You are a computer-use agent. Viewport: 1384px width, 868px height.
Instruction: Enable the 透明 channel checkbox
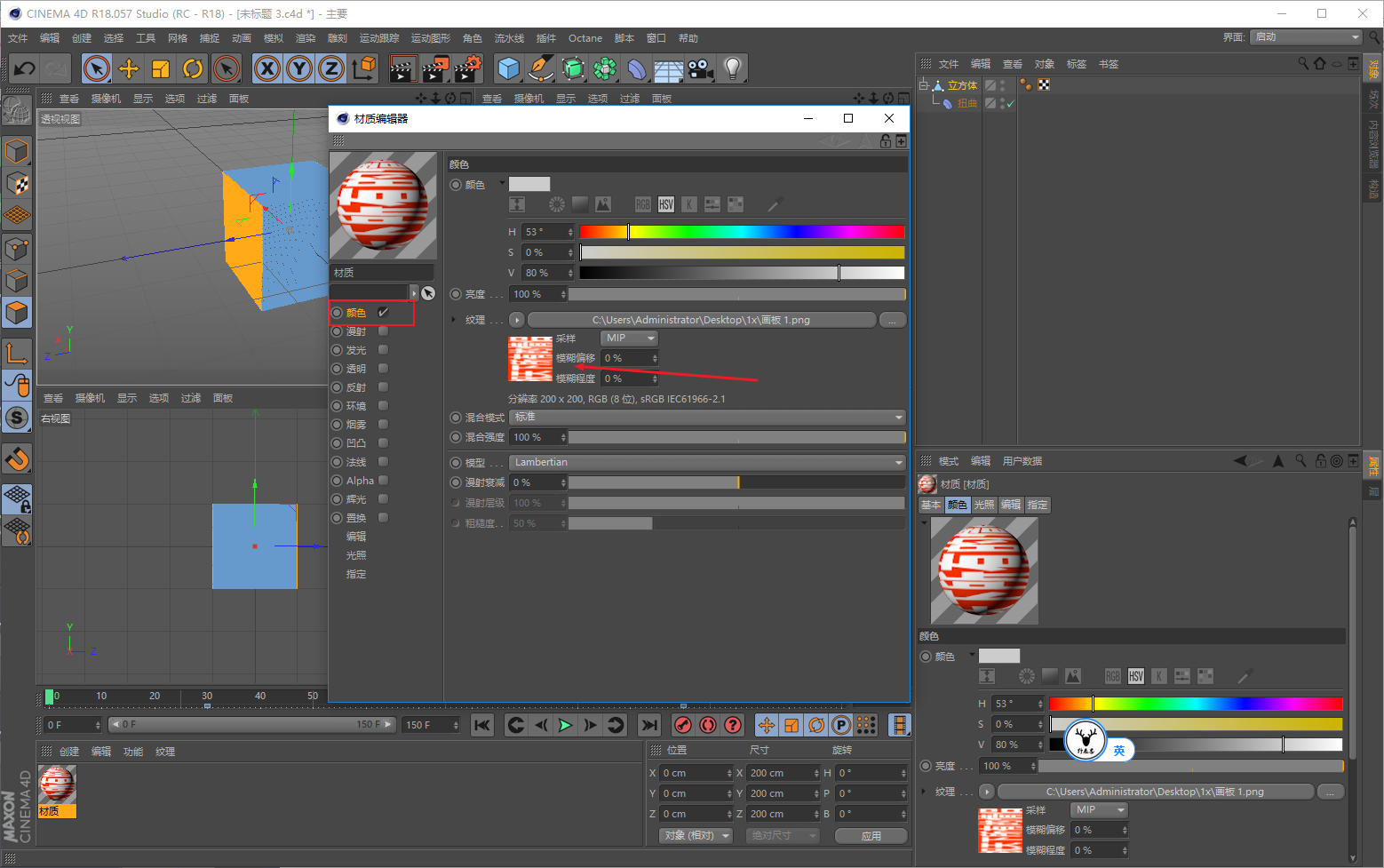click(x=383, y=369)
